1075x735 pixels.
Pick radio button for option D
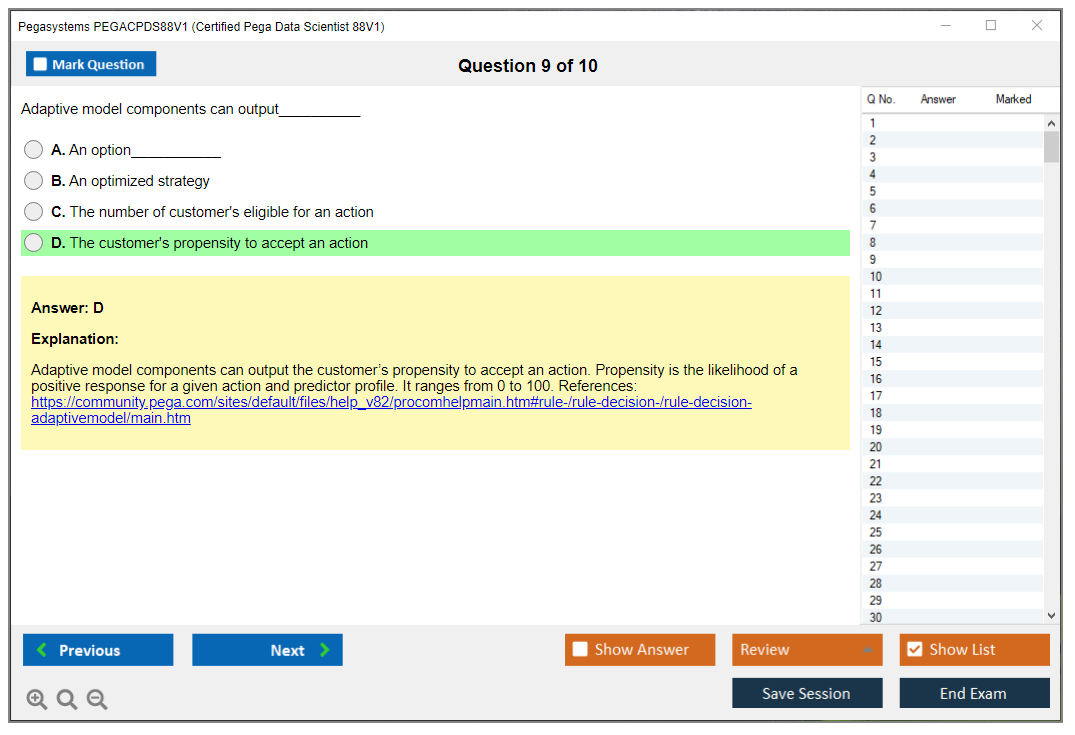point(33,243)
